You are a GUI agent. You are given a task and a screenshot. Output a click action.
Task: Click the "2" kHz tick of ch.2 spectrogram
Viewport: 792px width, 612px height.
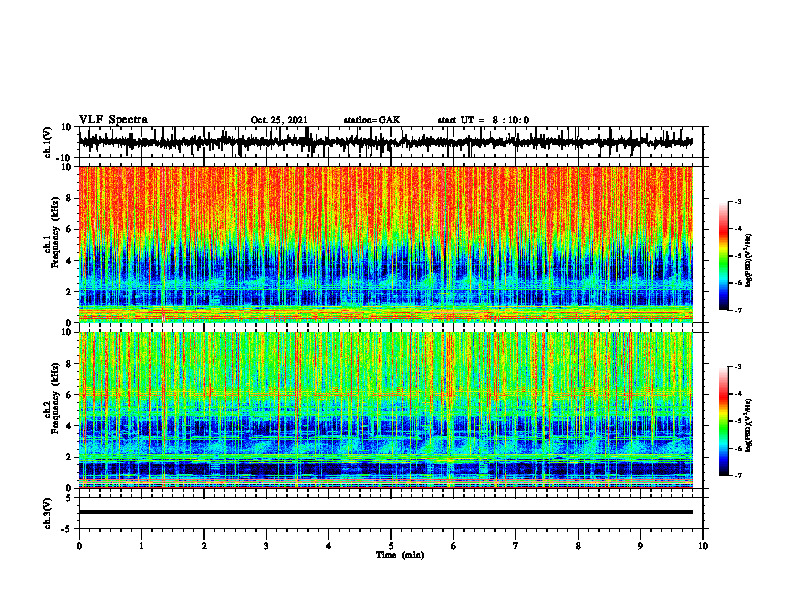click(69, 457)
